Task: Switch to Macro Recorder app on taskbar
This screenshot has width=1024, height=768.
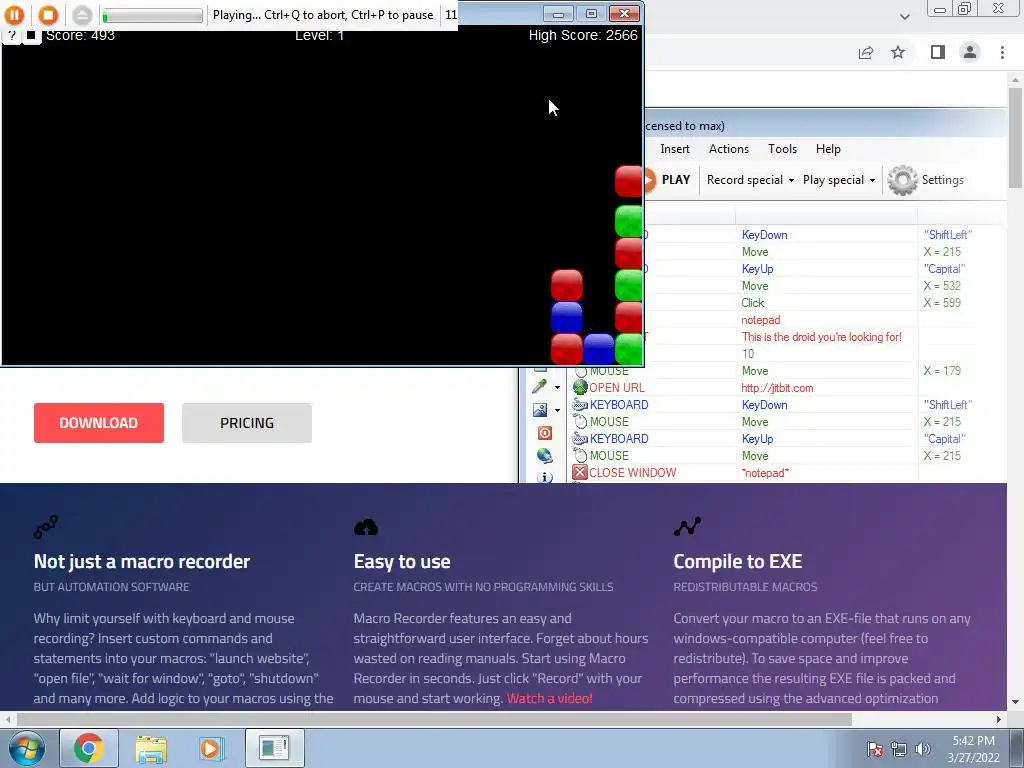Action: click(274, 748)
